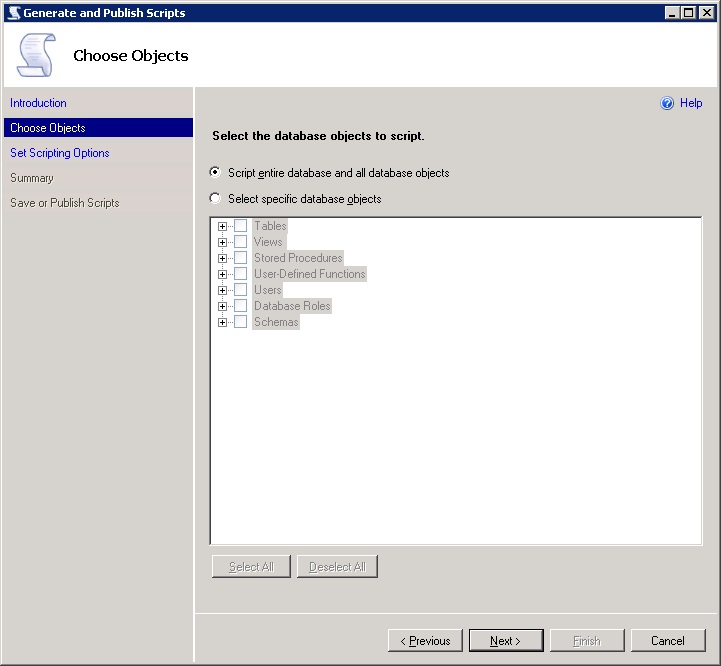Go back with the Previous button

pos(425,641)
